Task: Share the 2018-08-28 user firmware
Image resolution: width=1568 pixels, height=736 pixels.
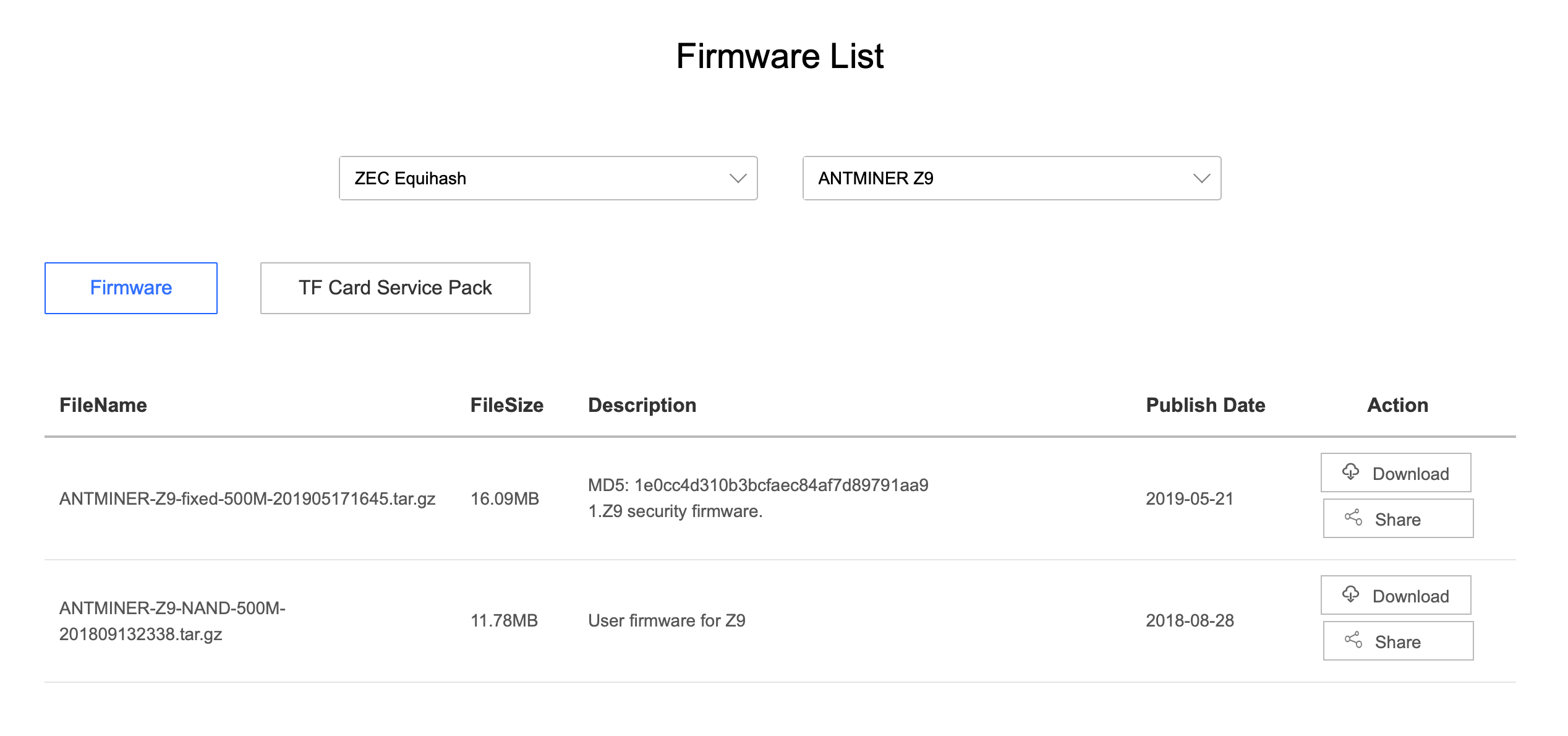Action: [1398, 641]
